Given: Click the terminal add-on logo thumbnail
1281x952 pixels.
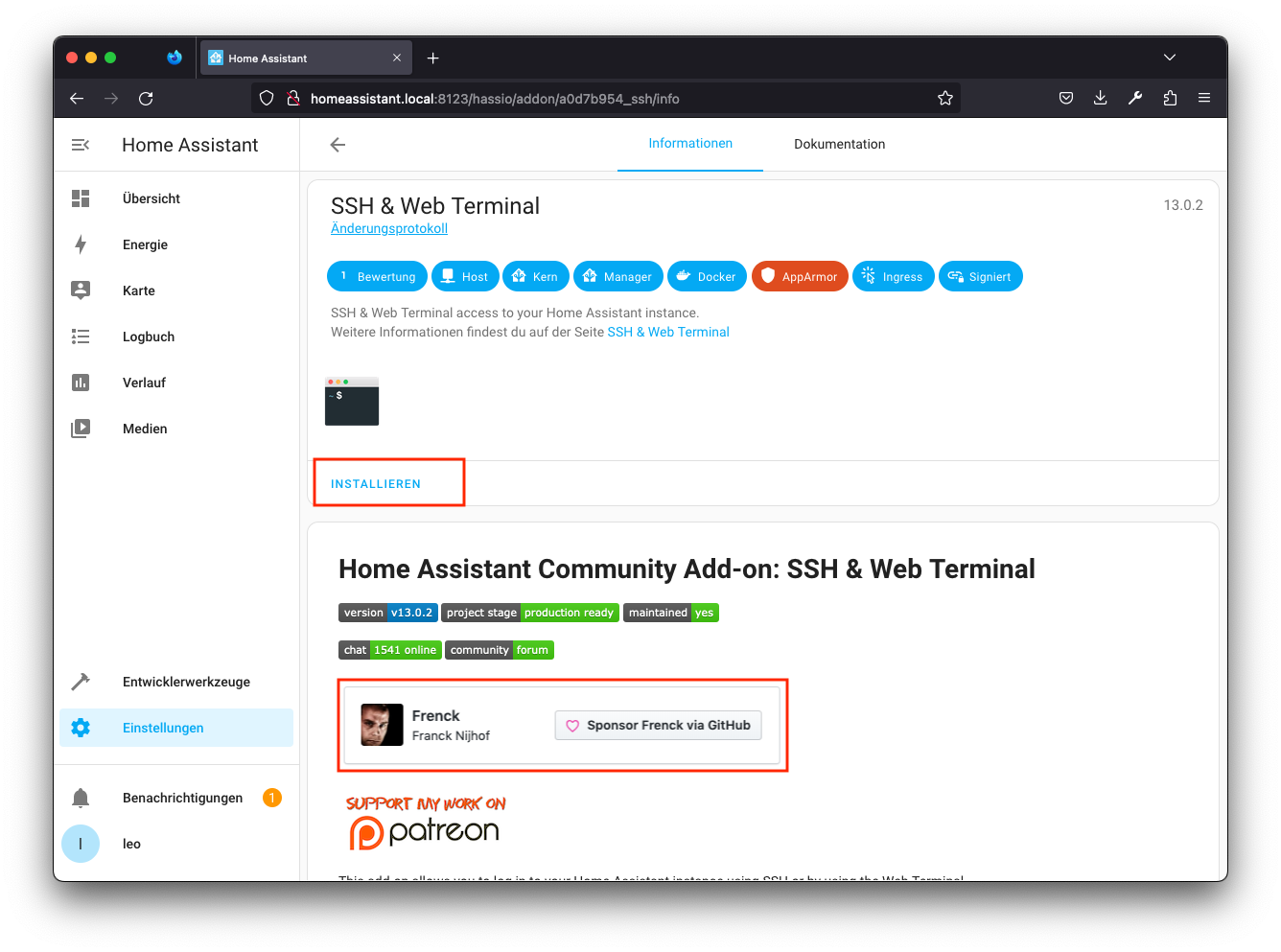Looking at the screenshot, I should pos(352,401).
